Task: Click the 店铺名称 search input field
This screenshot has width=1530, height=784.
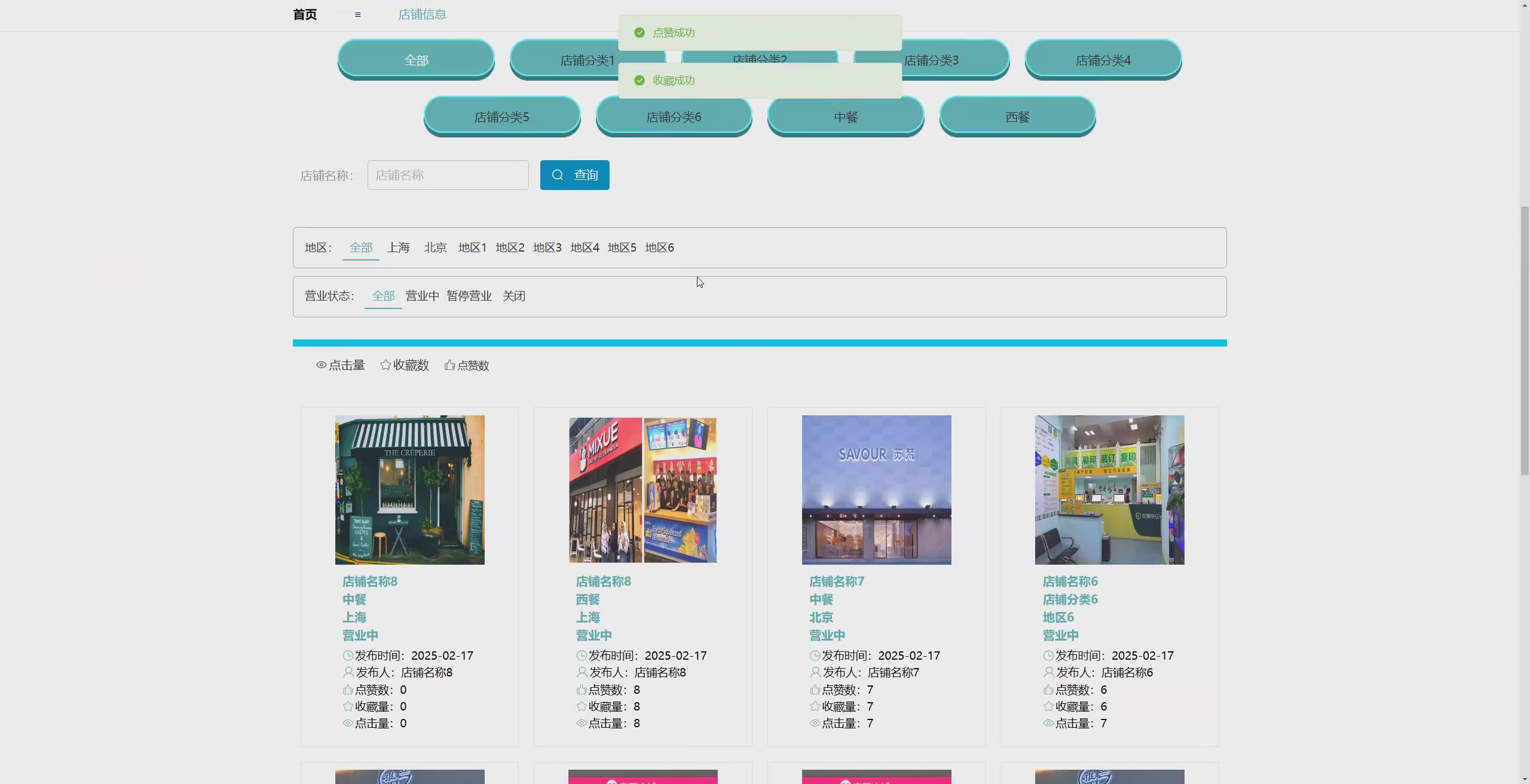Action: (x=448, y=175)
